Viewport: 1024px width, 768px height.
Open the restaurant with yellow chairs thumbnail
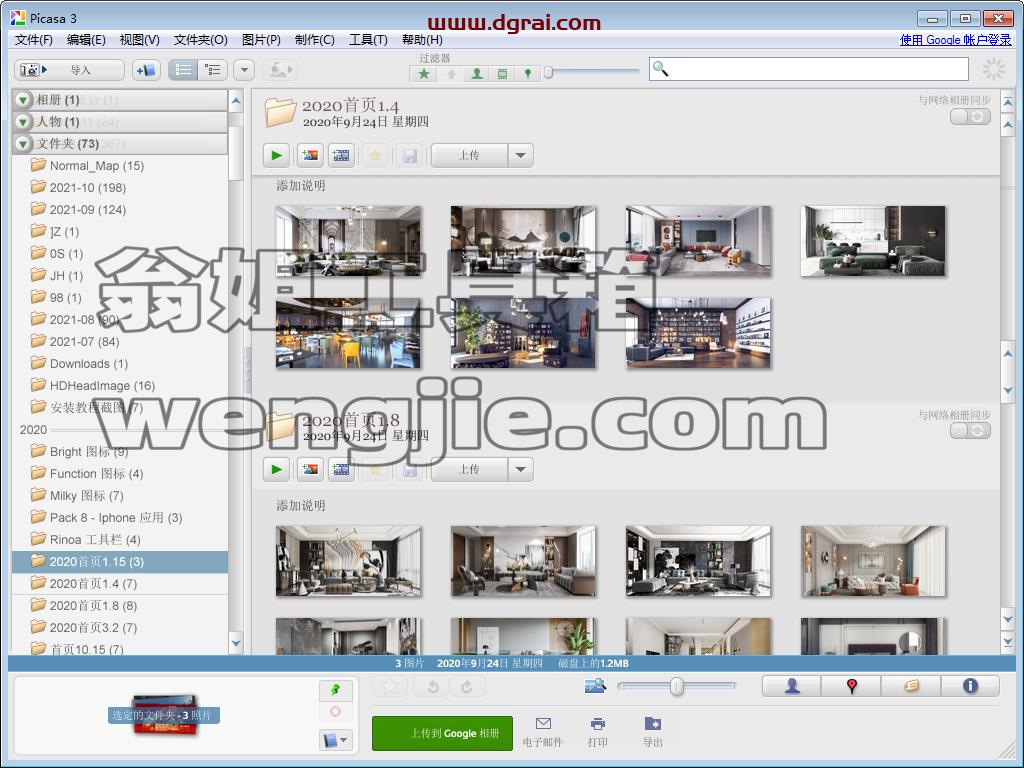coord(349,333)
